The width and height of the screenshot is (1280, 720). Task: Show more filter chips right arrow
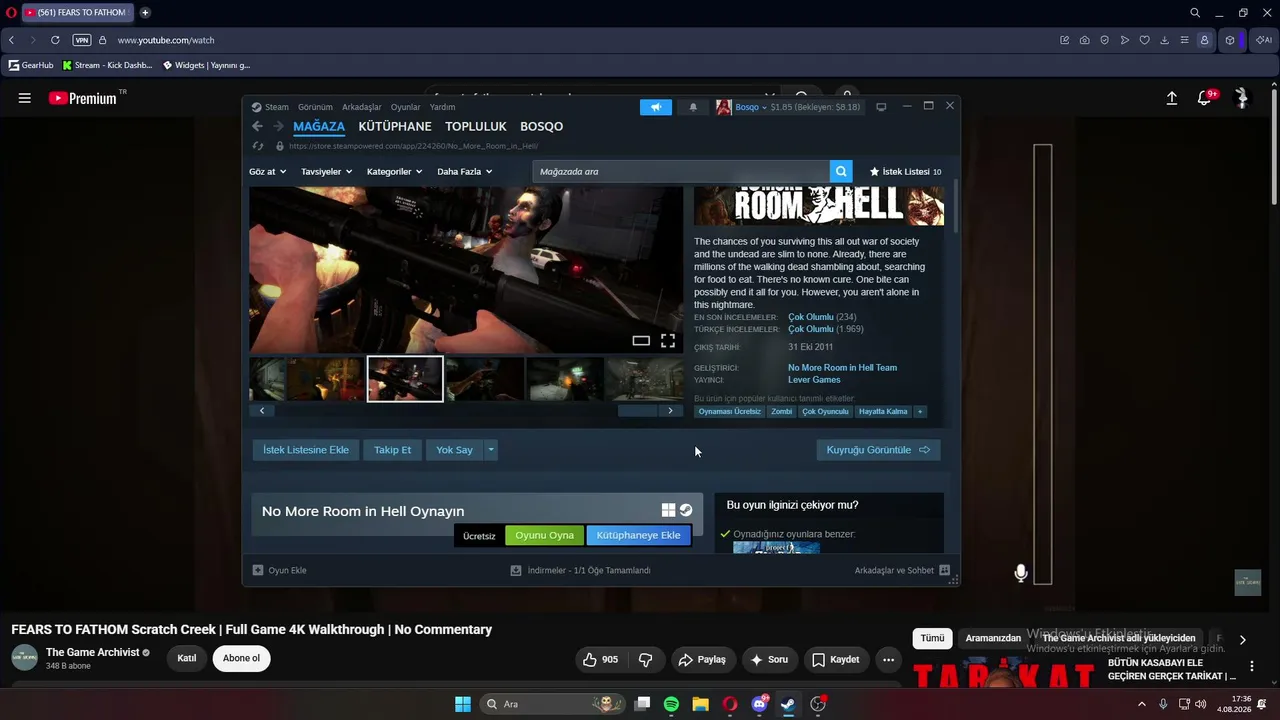pyautogui.click(x=1242, y=640)
